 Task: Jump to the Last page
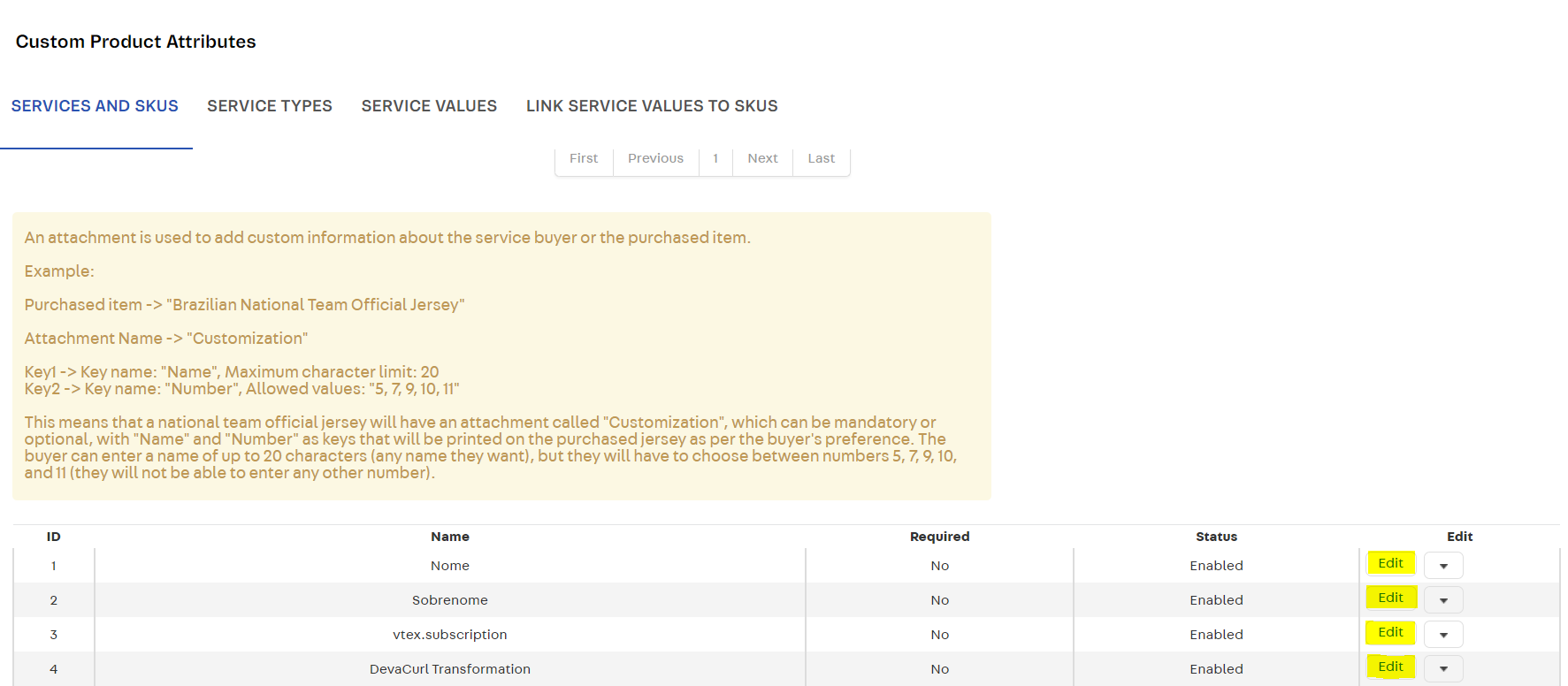(821, 158)
